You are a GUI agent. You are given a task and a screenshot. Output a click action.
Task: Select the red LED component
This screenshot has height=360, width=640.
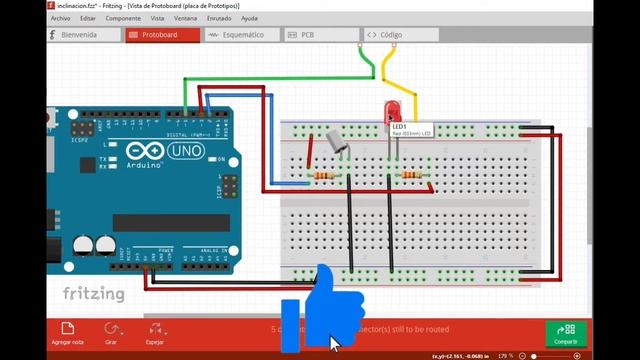(x=392, y=112)
